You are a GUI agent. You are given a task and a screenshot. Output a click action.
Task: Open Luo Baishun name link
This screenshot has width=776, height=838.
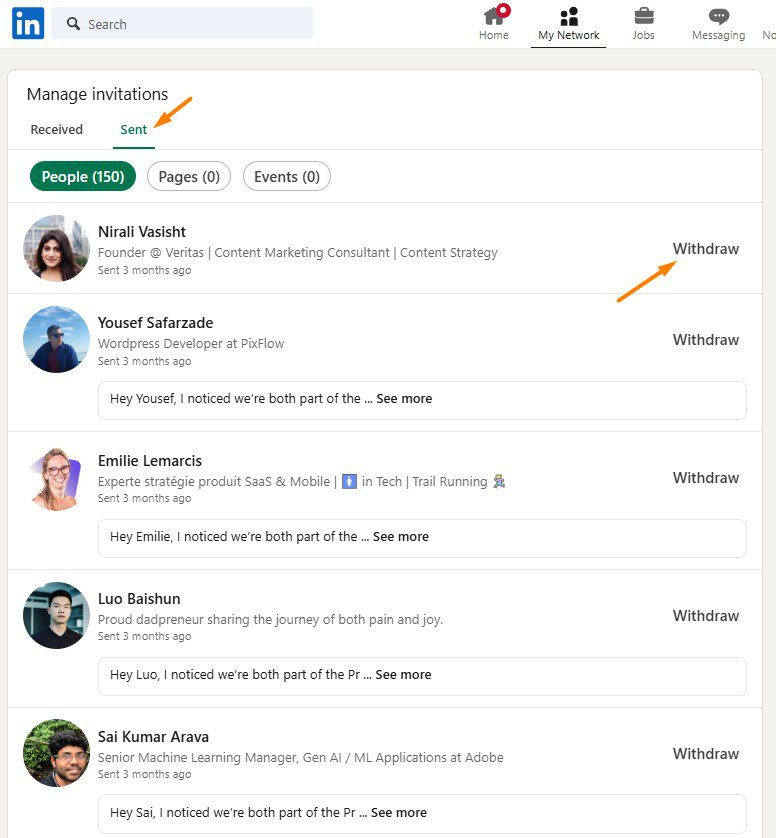click(139, 599)
